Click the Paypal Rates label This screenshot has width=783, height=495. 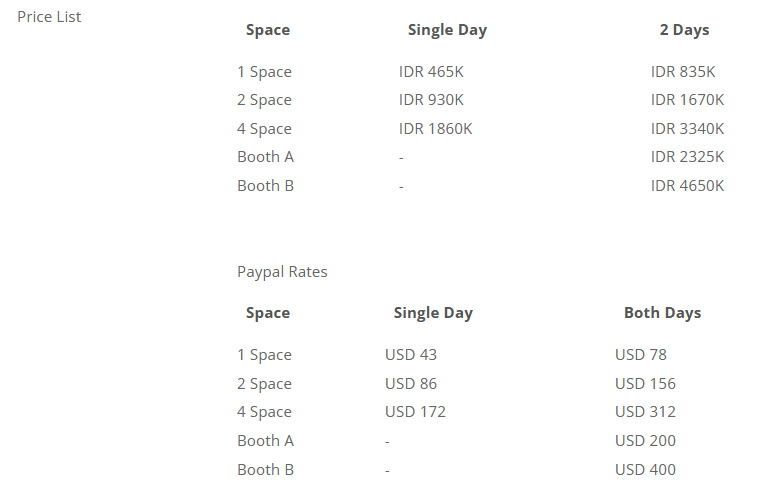tap(282, 272)
